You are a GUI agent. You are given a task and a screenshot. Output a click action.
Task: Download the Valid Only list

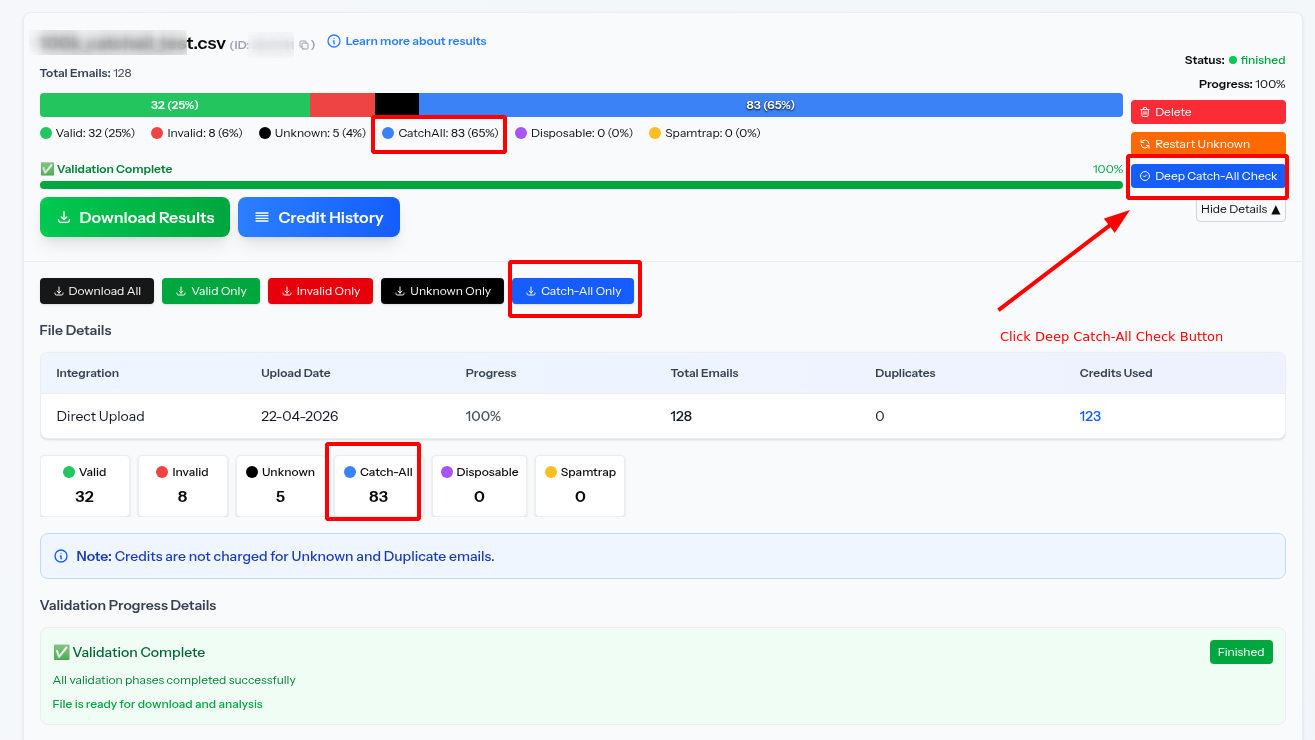point(211,291)
